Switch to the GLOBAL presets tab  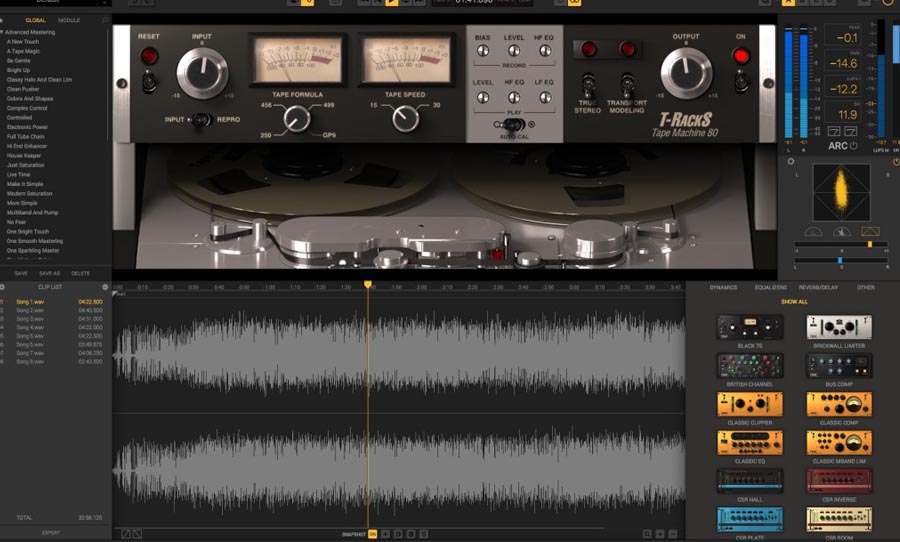[x=36, y=20]
